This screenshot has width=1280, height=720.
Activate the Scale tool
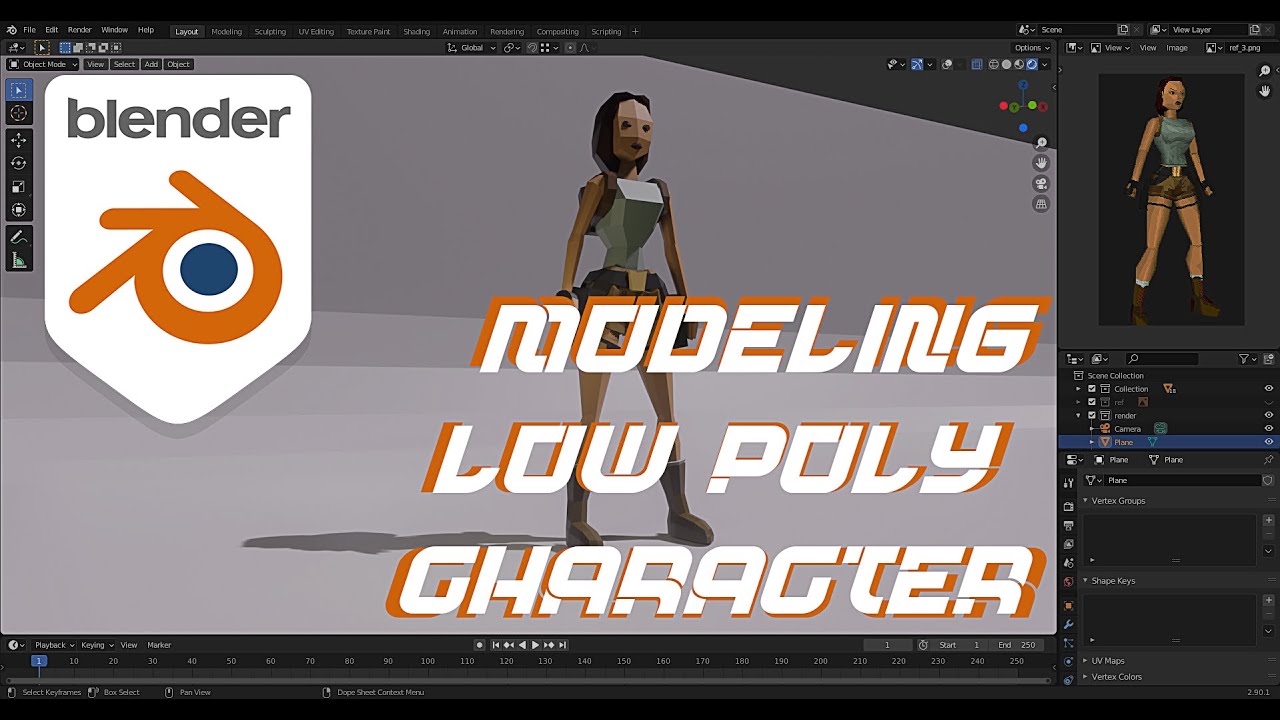(x=18, y=187)
